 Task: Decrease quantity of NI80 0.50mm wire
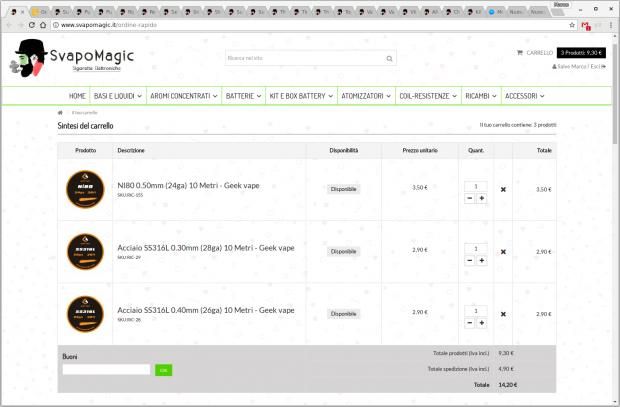coord(469,198)
